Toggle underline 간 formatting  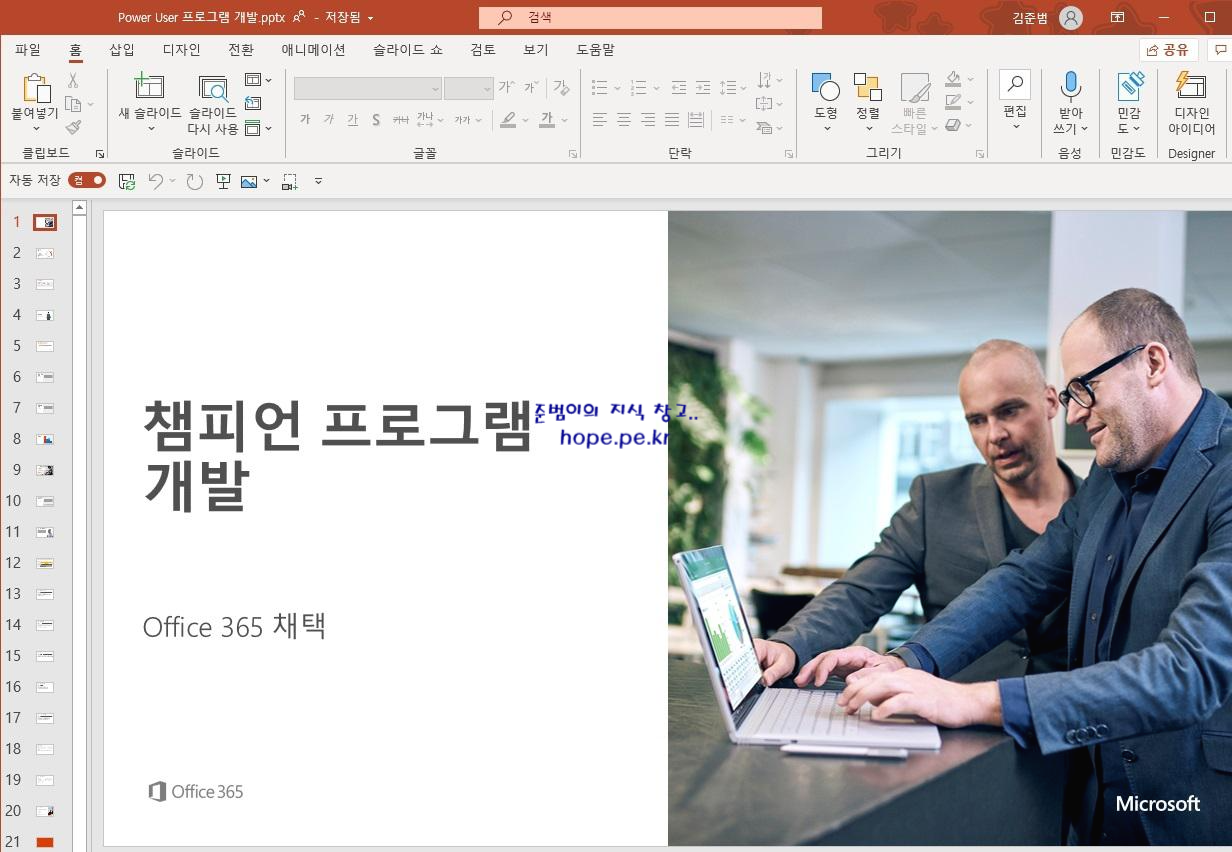[352, 120]
